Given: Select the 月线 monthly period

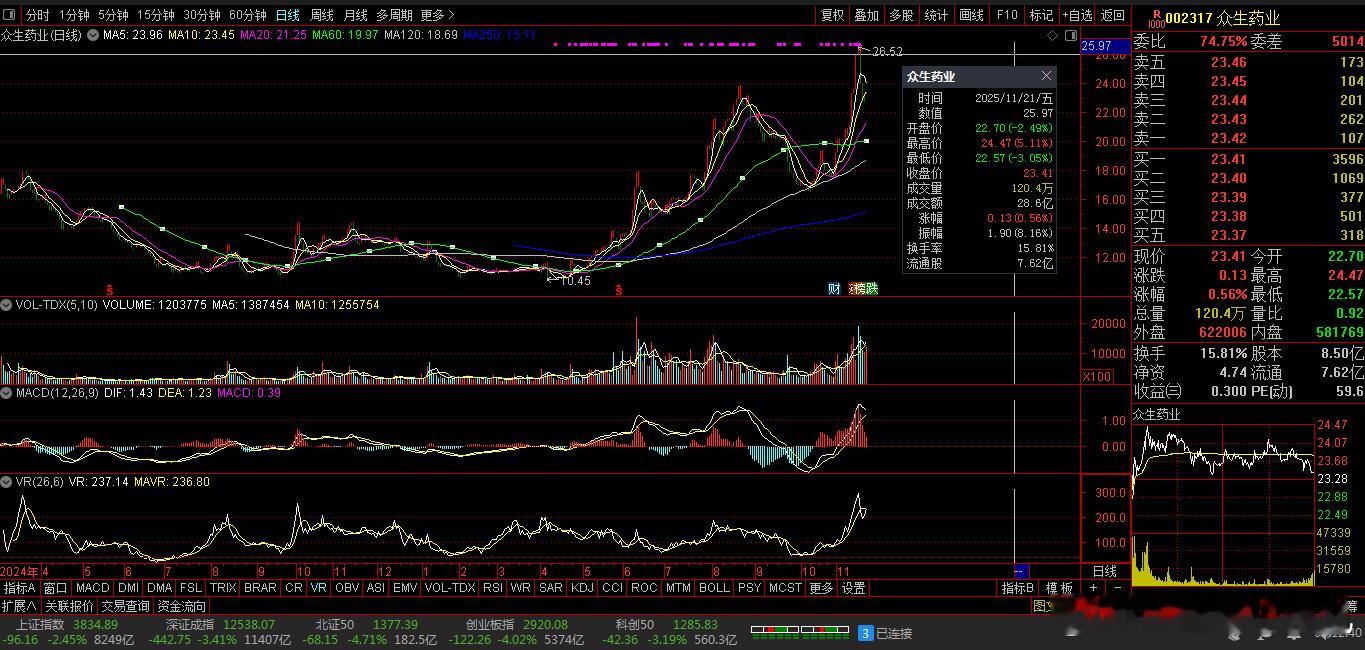Looking at the screenshot, I should 355,15.
